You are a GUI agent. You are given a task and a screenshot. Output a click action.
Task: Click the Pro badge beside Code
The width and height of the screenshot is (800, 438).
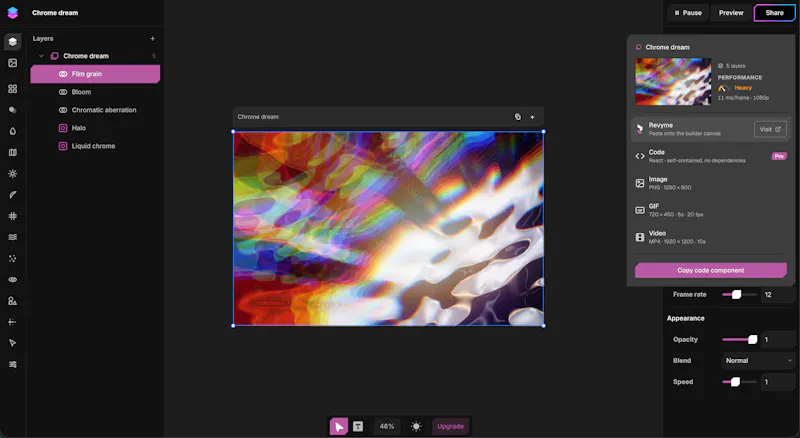[x=779, y=156]
